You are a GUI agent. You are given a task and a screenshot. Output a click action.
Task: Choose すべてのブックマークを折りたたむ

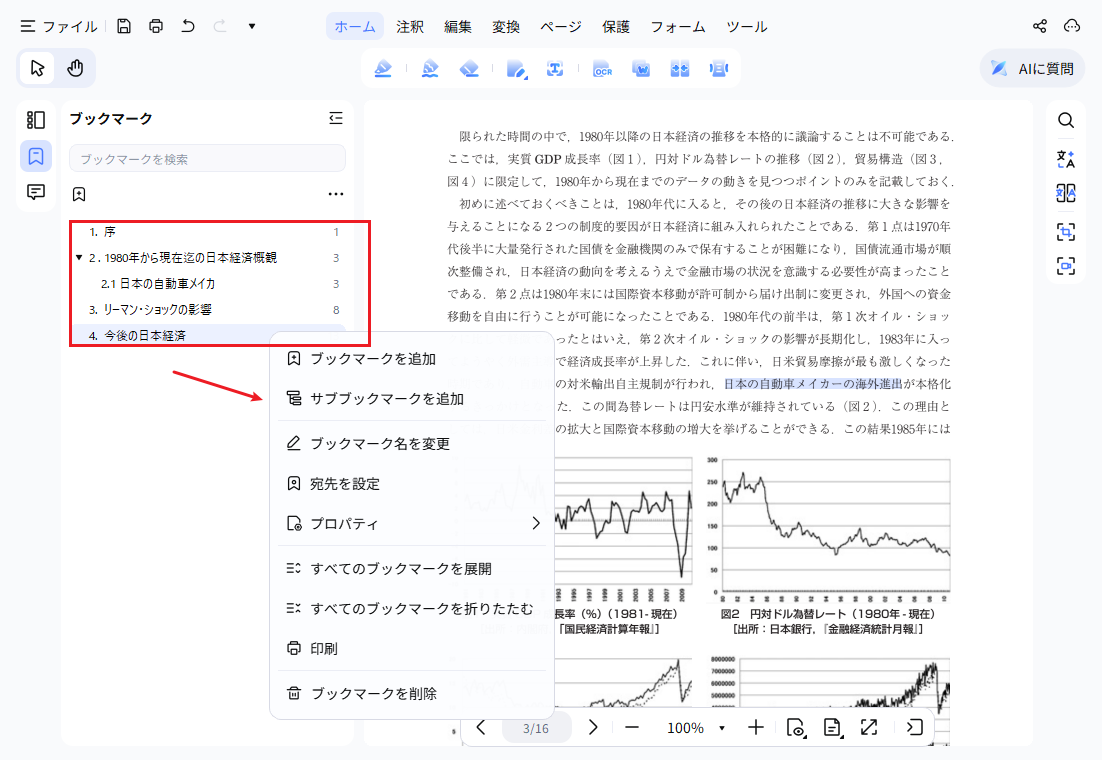pyautogui.click(x=411, y=609)
